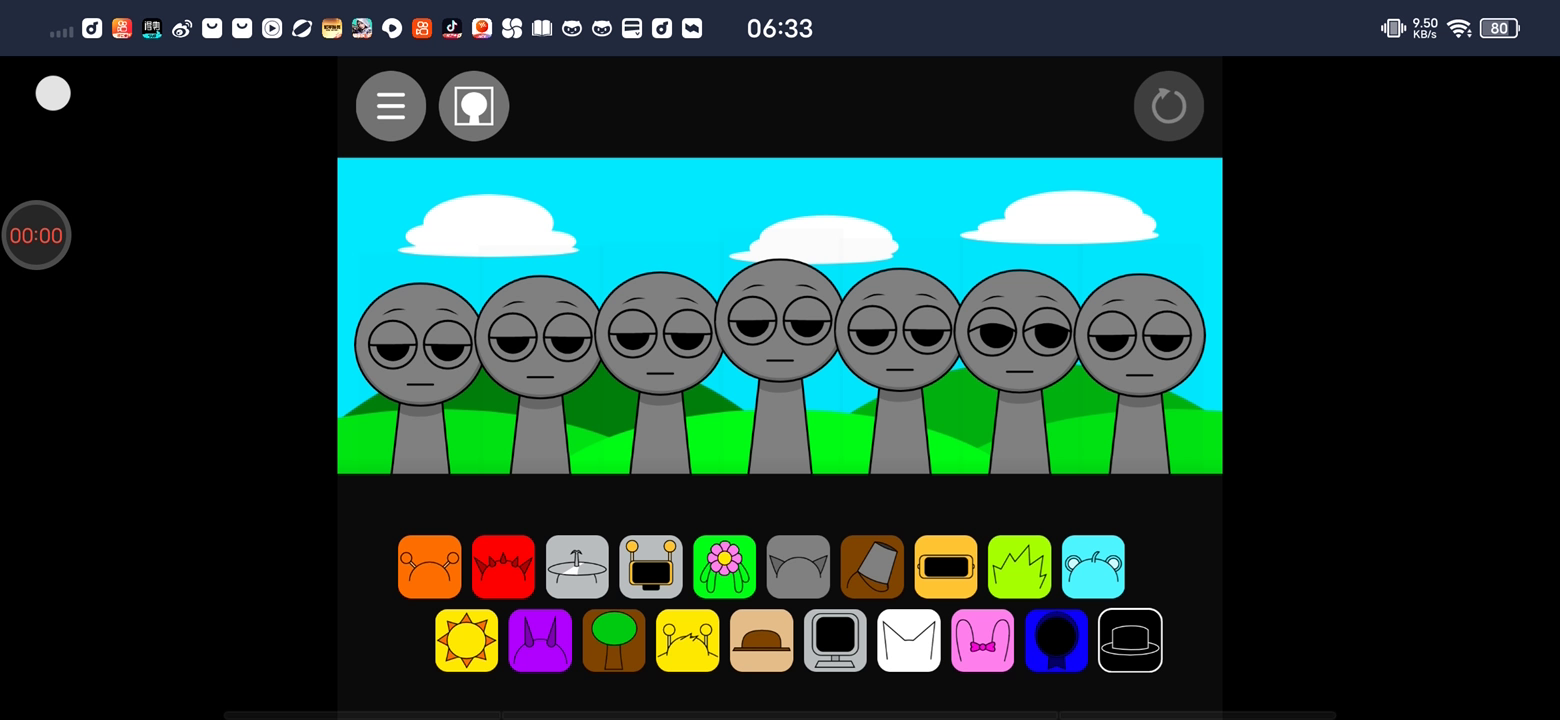
Task: Select the green icon with pink flower
Action: coord(724,567)
